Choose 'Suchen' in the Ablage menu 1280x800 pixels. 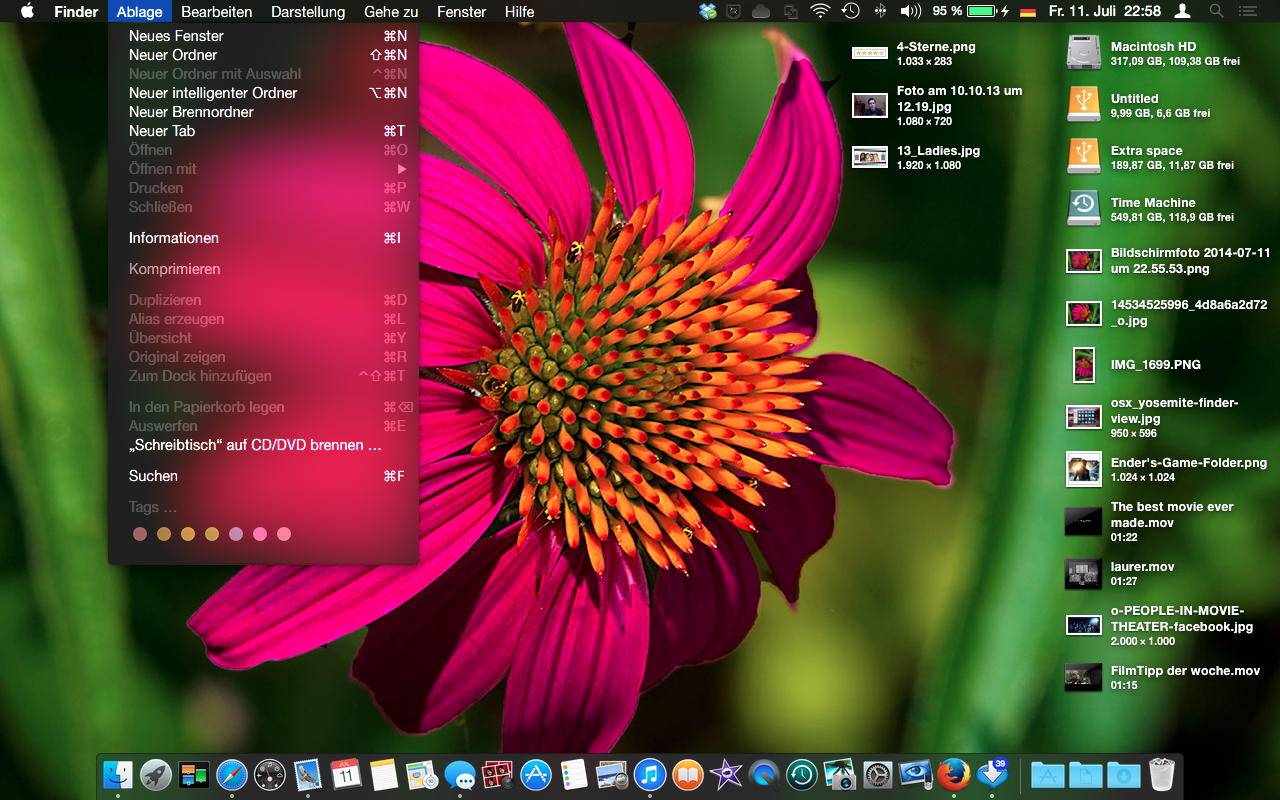153,476
